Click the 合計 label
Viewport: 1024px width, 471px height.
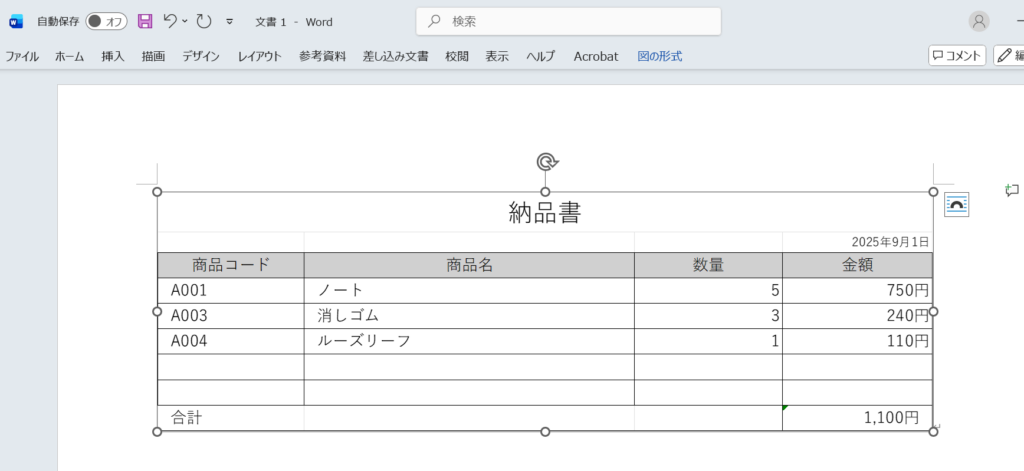187,418
